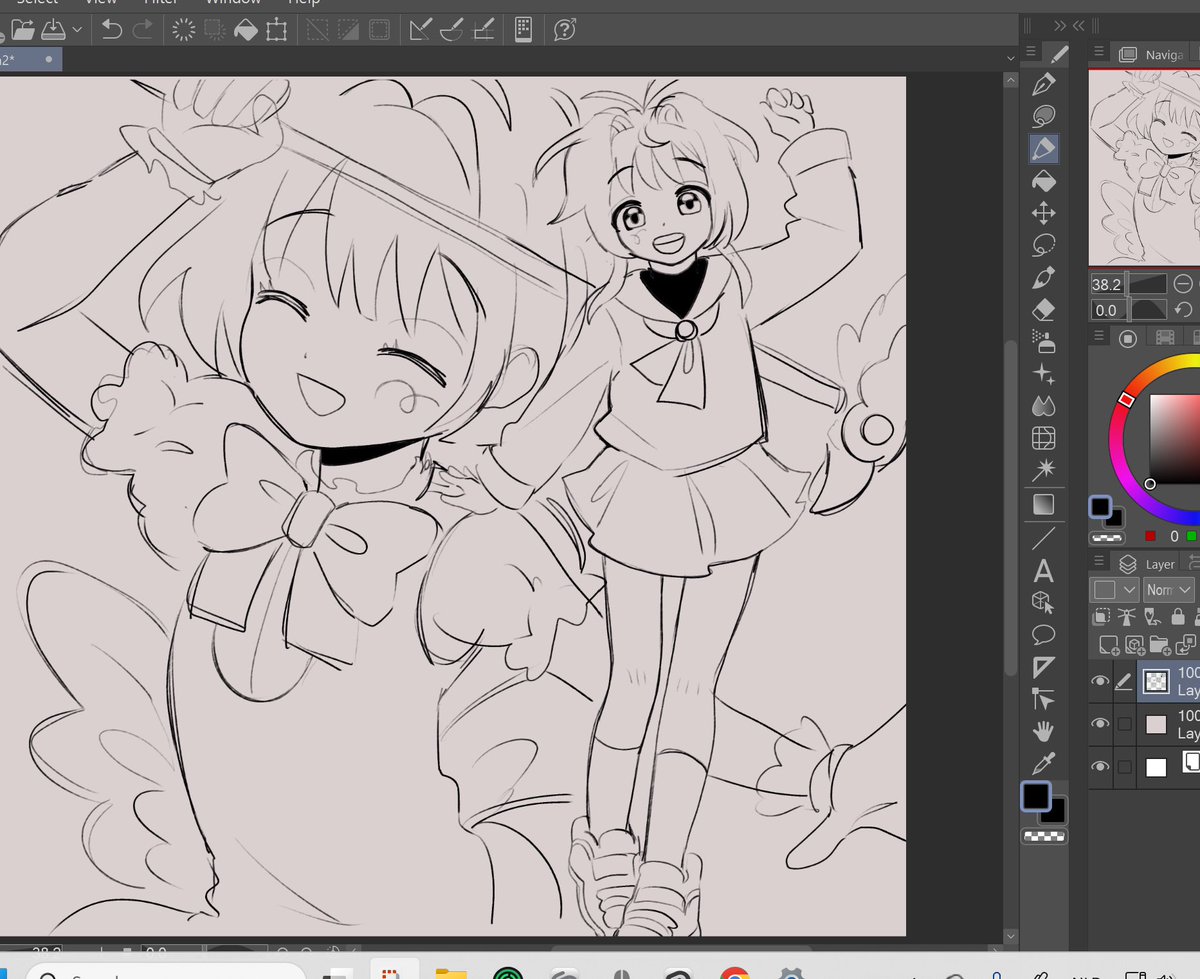This screenshot has height=979, width=1200.
Task: Click the Invert Selected Area icon
Action: click(349, 30)
